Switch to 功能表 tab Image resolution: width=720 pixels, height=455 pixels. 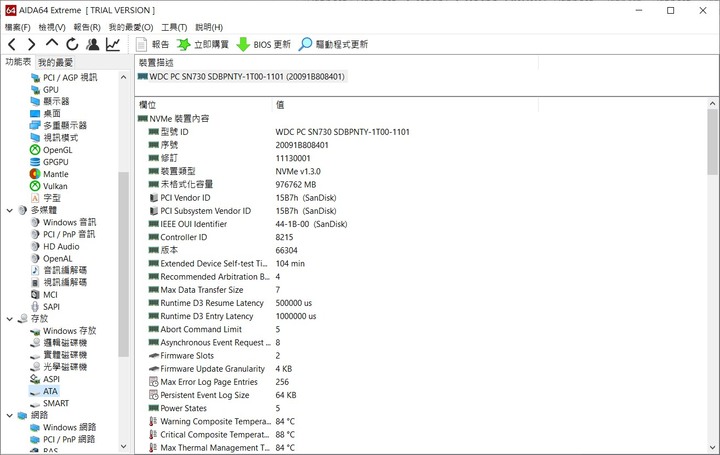point(18,62)
